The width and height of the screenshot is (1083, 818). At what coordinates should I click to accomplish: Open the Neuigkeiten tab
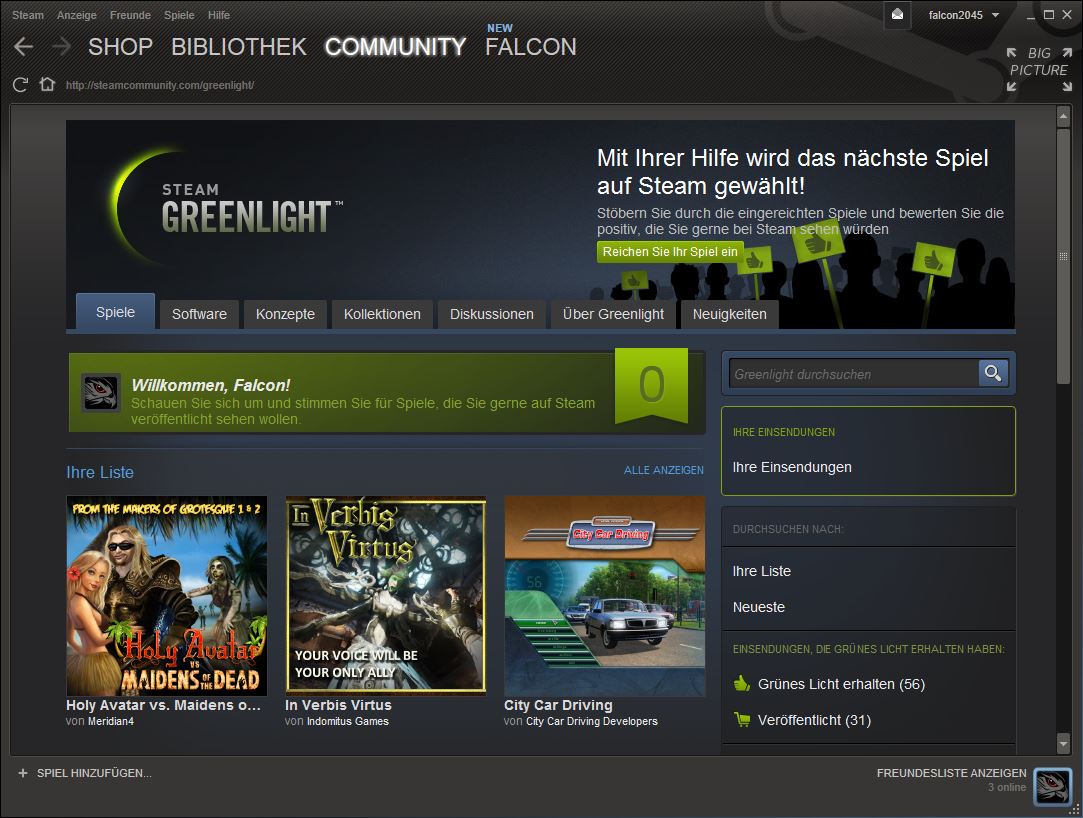click(x=729, y=314)
